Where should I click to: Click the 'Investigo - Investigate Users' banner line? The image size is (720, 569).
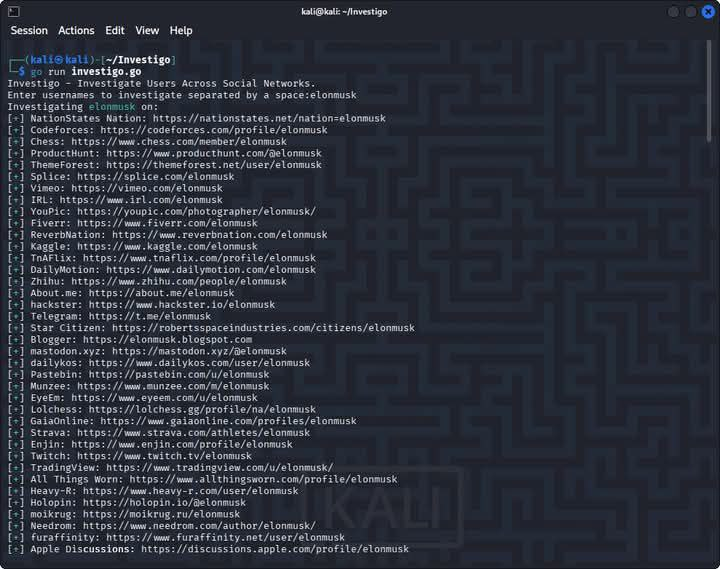(162, 84)
